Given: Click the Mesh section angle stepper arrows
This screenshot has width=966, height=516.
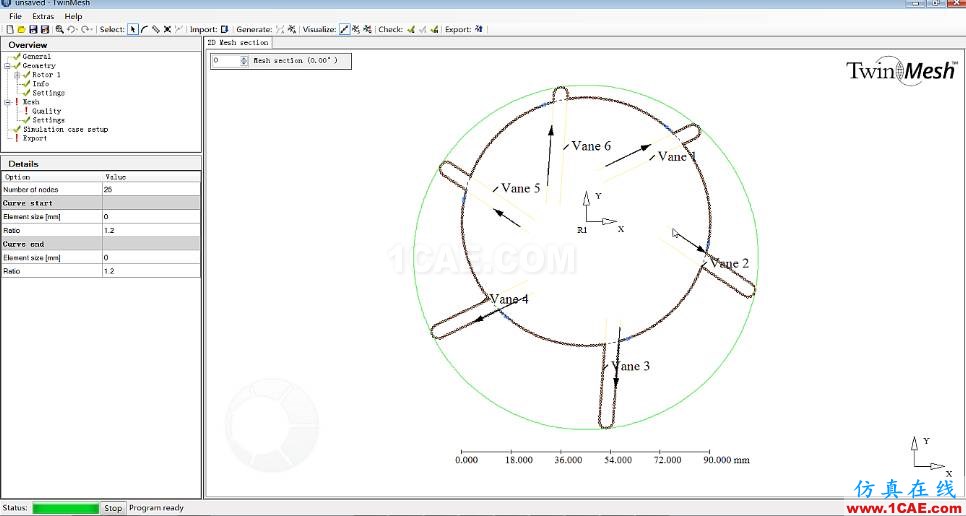Looking at the screenshot, I should click(x=245, y=61).
